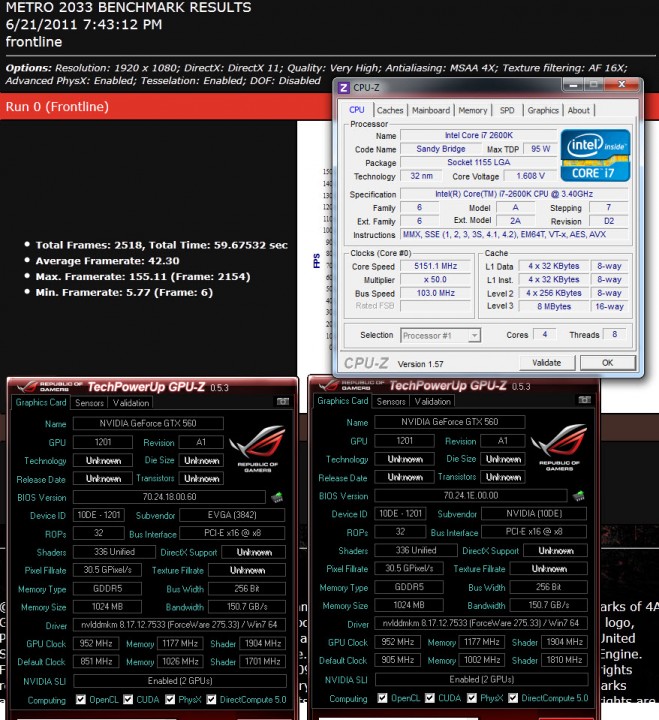
Task: Minimize the CPU-Z window
Action: coord(573,84)
